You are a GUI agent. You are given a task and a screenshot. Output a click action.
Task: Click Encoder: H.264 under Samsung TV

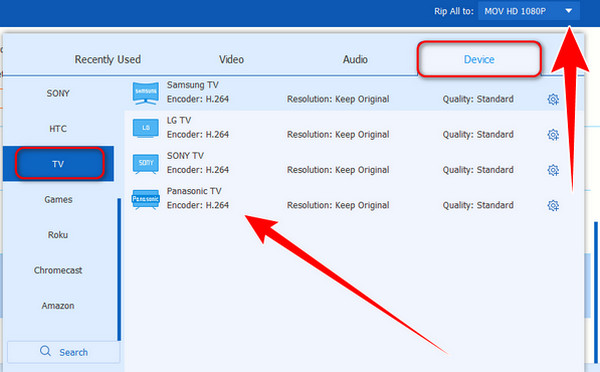click(x=197, y=99)
